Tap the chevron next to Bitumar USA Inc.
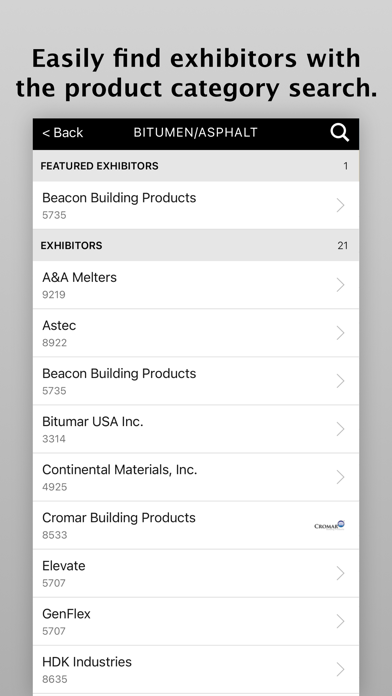This screenshot has height=696, width=392. pos(341,429)
